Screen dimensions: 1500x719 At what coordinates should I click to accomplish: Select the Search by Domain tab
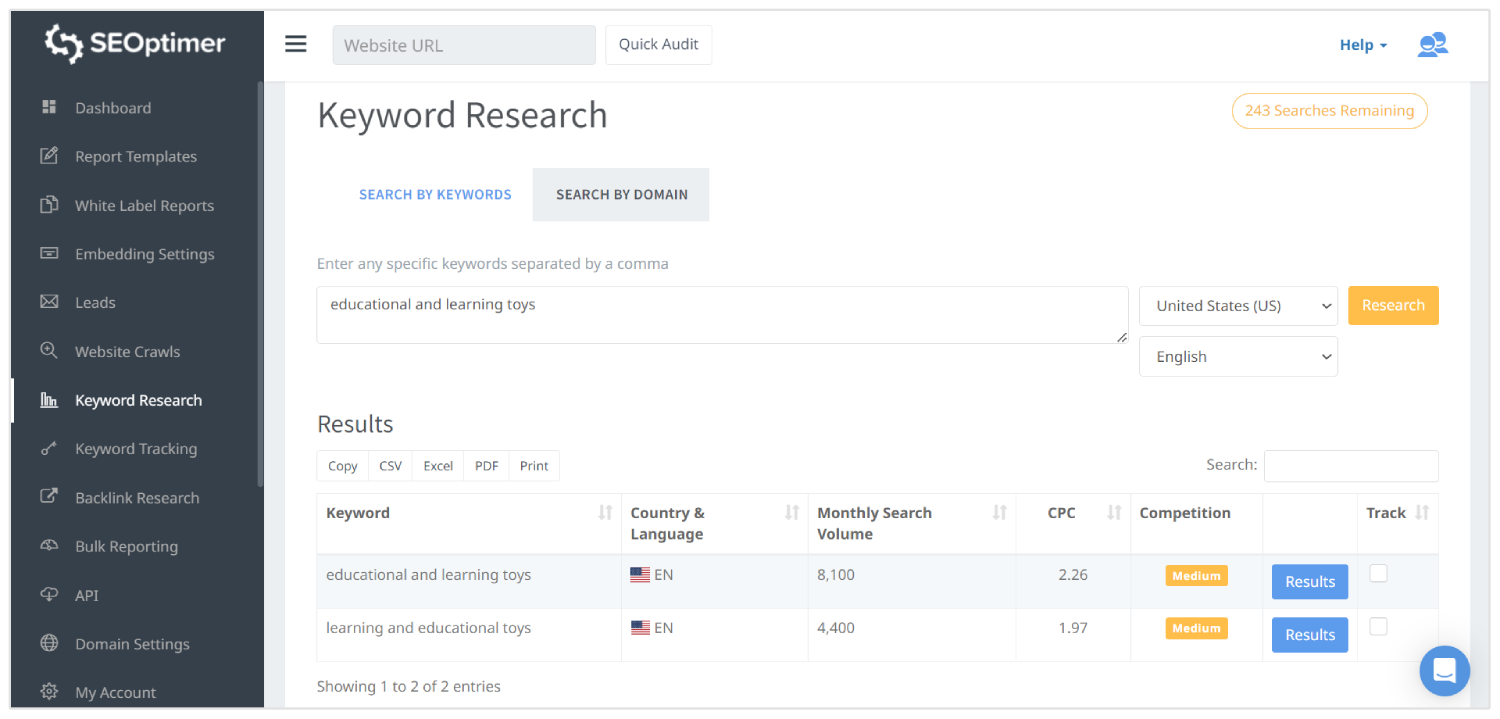[620, 194]
